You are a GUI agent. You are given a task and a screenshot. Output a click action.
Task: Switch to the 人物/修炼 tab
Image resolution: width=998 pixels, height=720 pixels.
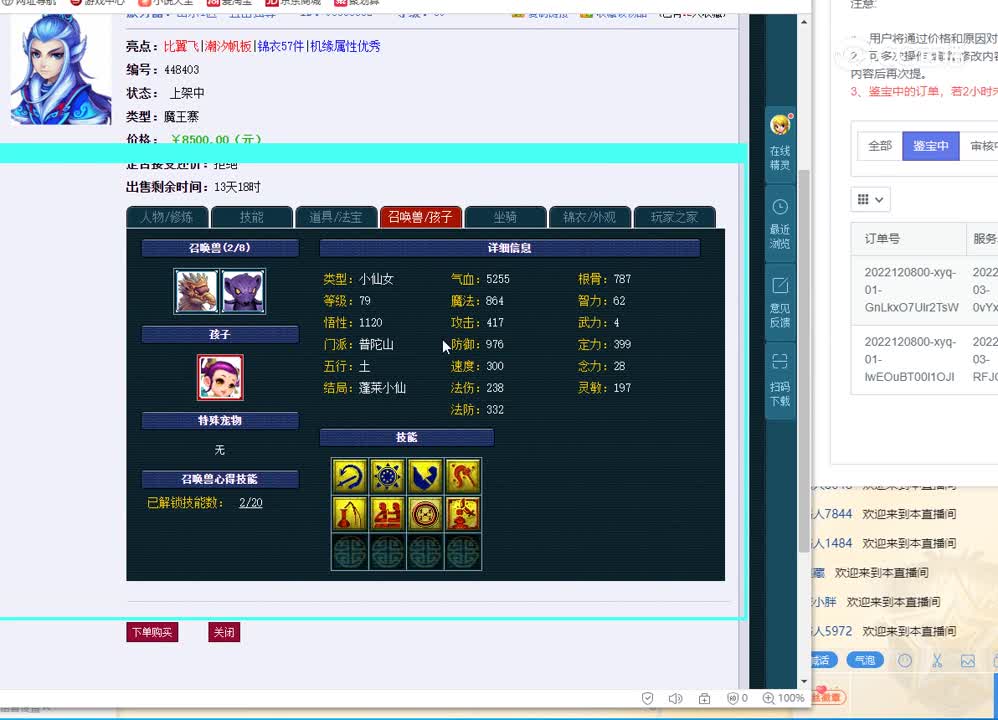167,217
